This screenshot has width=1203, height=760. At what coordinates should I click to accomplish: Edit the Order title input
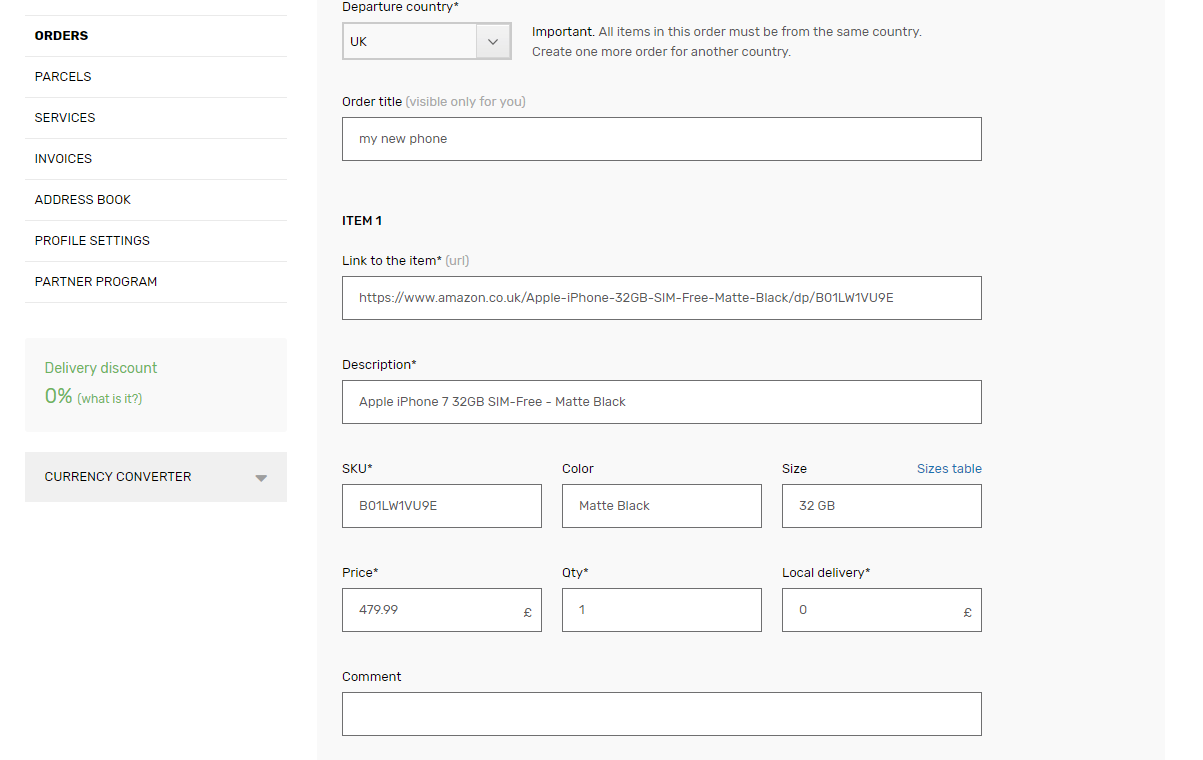pyautogui.click(x=661, y=139)
